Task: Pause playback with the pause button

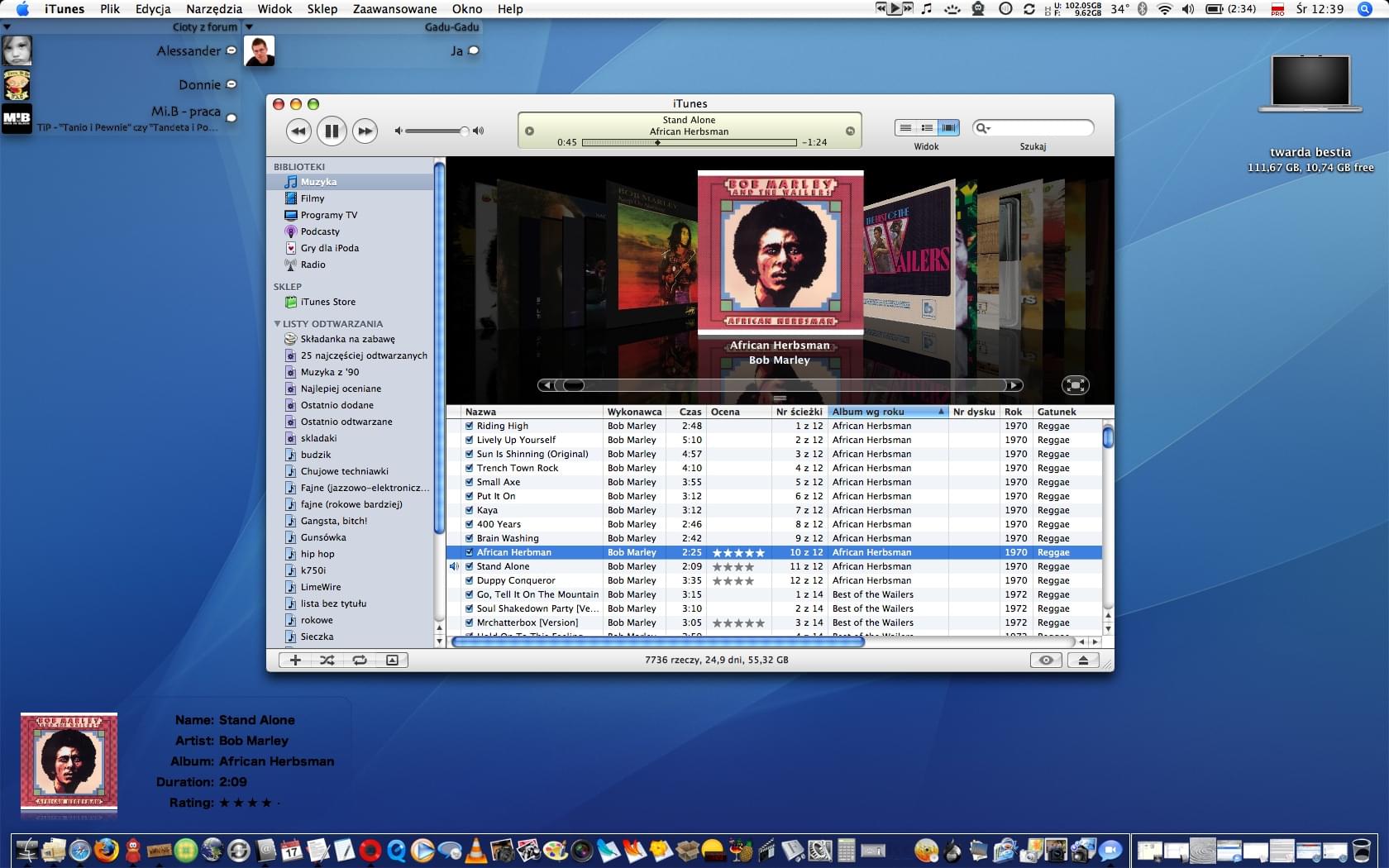Action: (332, 131)
